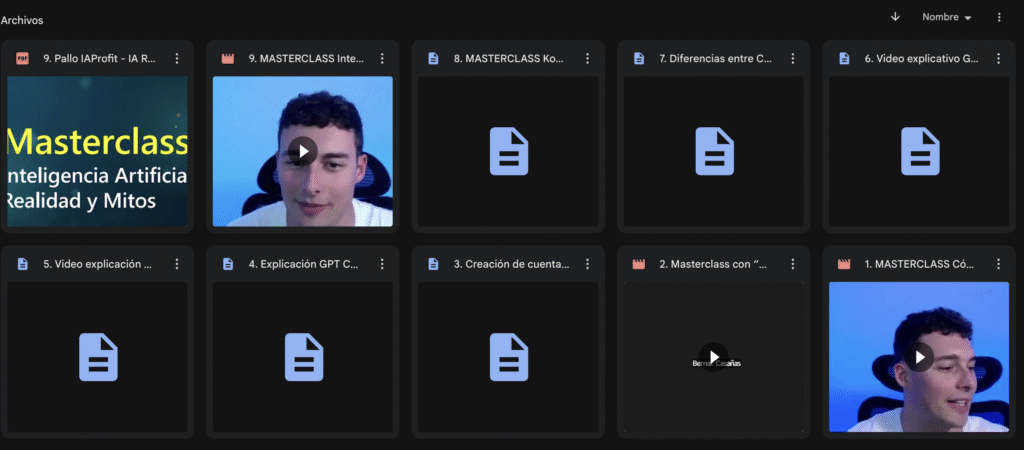Reverse sort direction with the arrow icon
Screen dimensions: 1024x450
(895, 17)
